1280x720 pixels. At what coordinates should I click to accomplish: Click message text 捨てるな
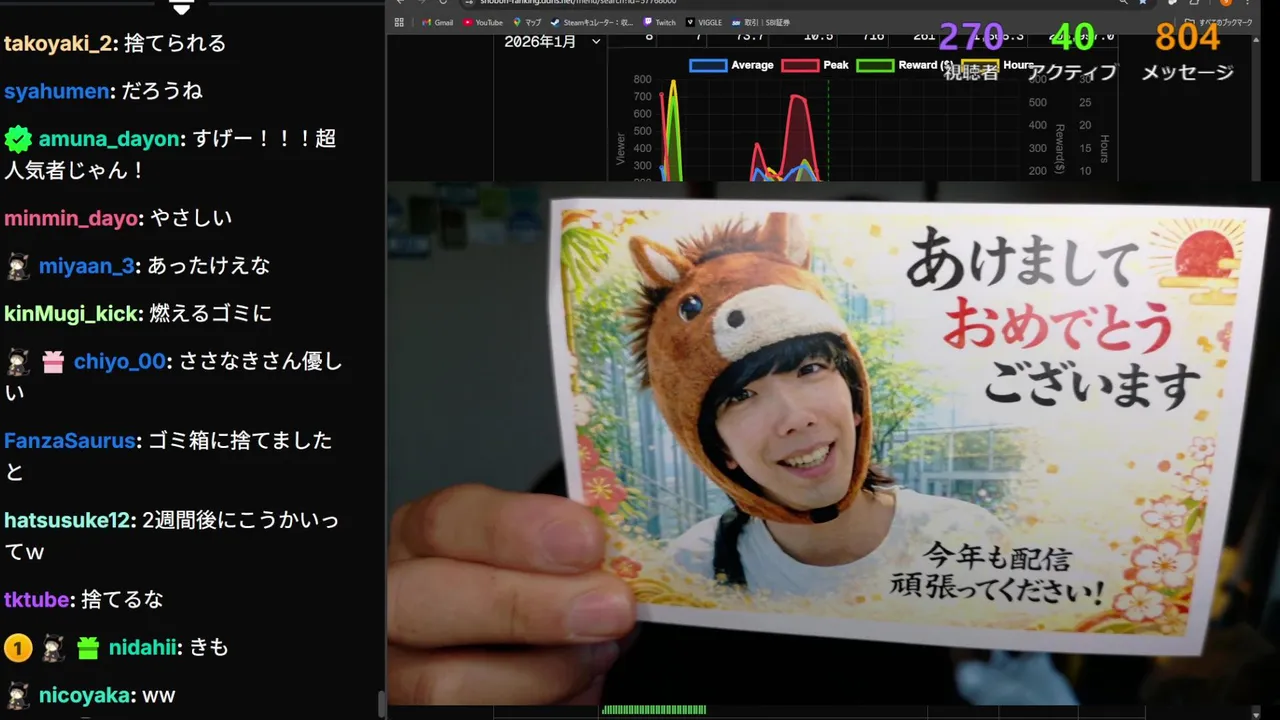pyautogui.click(x=122, y=600)
